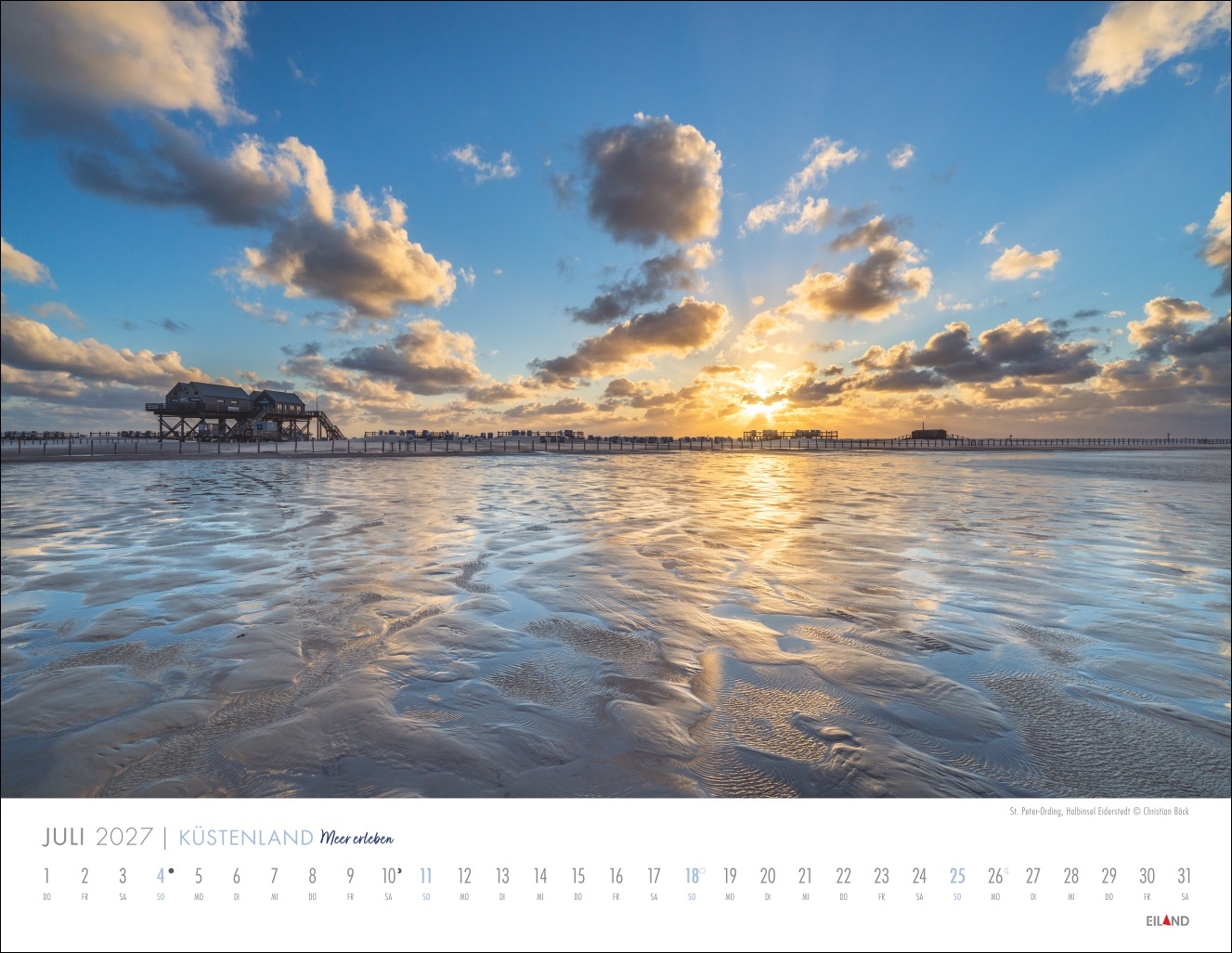The width and height of the screenshot is (1232, 953).
Task: Click the small distant hut right of the sun
Action: [929, 433]
